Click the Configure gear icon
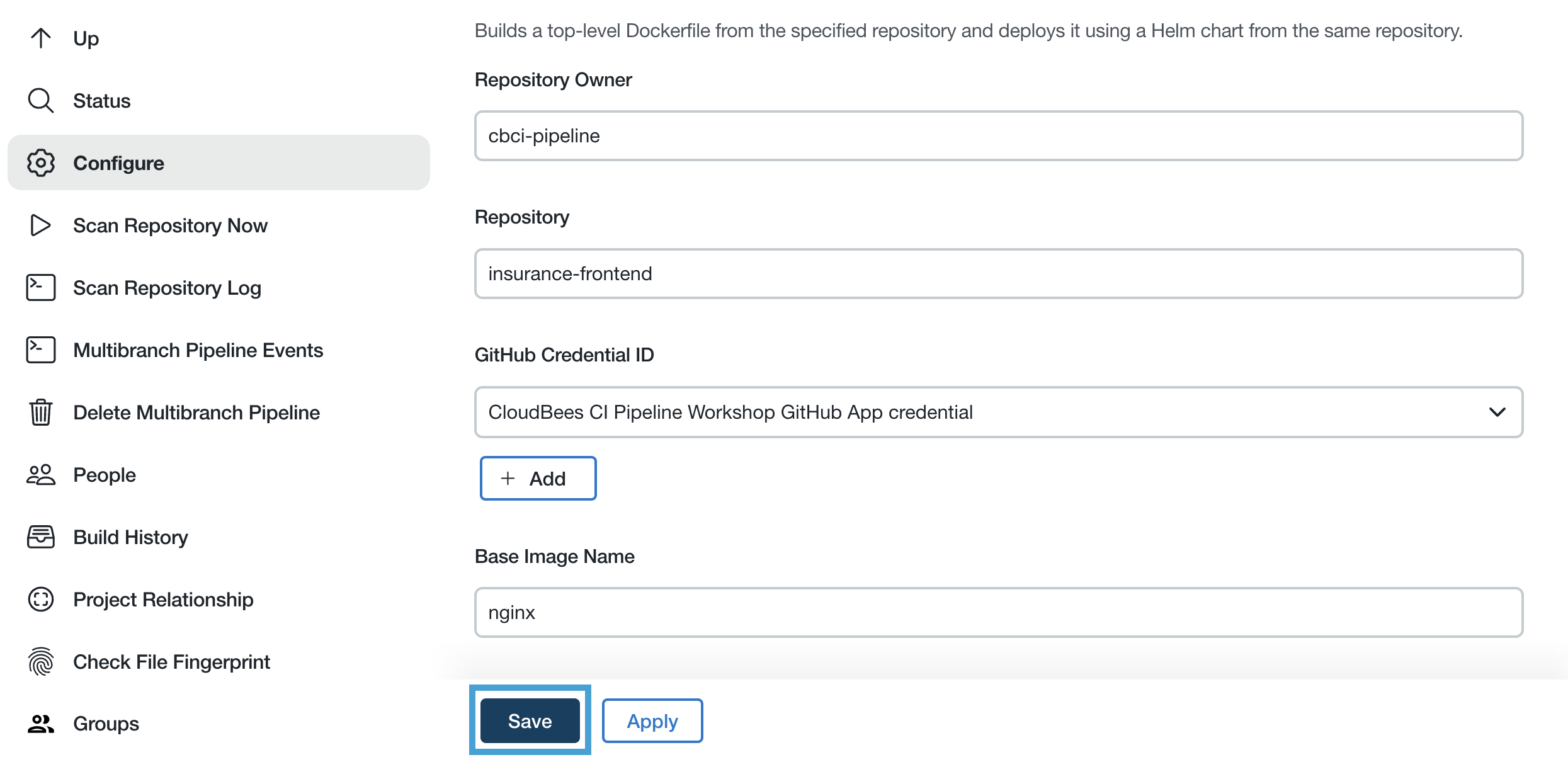Viewport: 1568px width, 767px height. 41,163
